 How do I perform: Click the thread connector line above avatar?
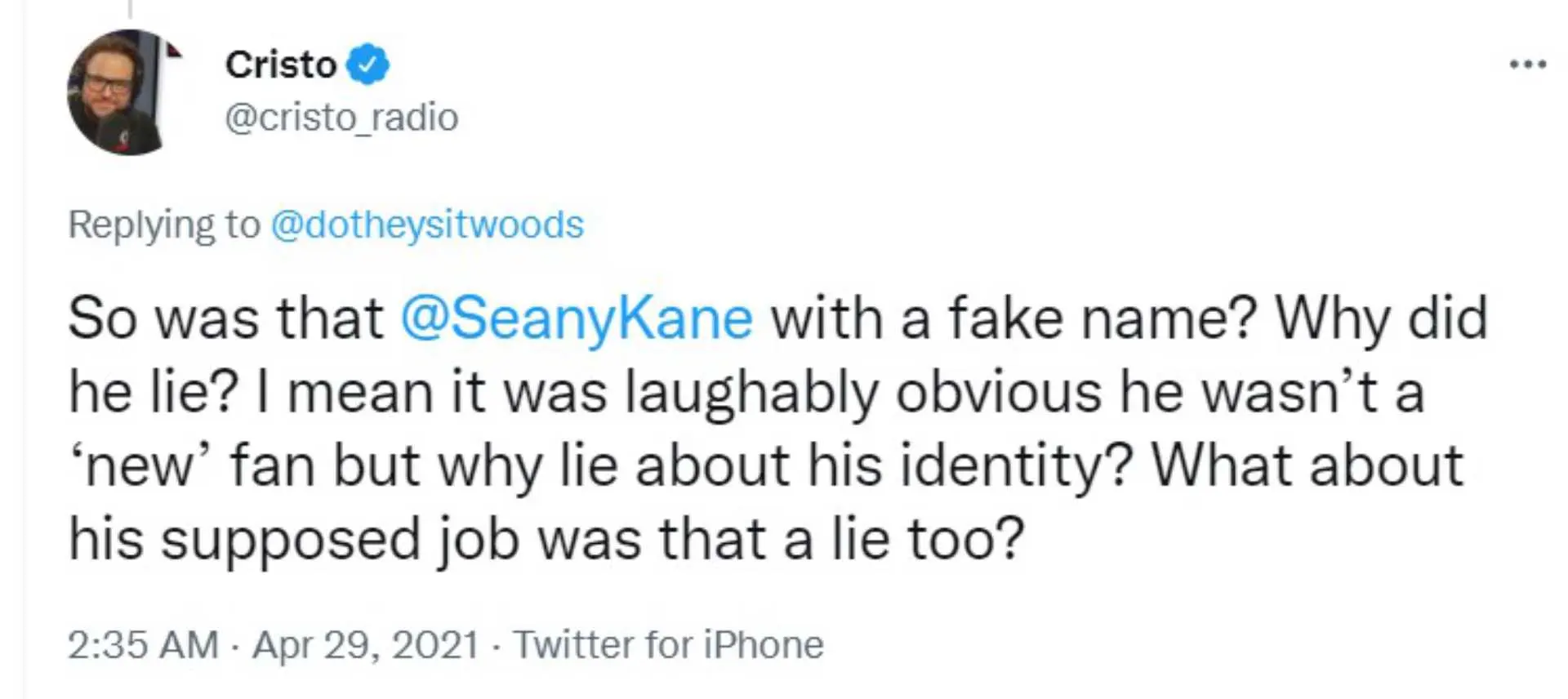tap(131, 8)
